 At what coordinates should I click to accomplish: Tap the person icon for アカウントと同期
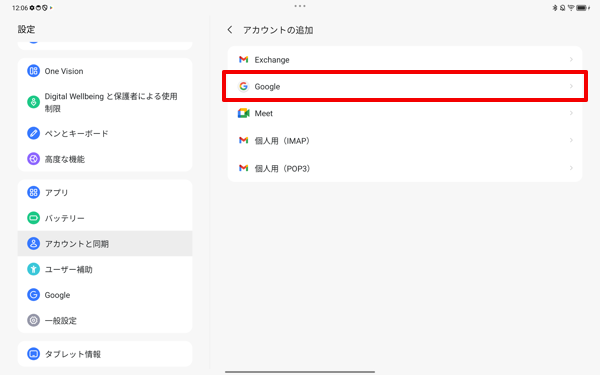(x=33, y=243)
